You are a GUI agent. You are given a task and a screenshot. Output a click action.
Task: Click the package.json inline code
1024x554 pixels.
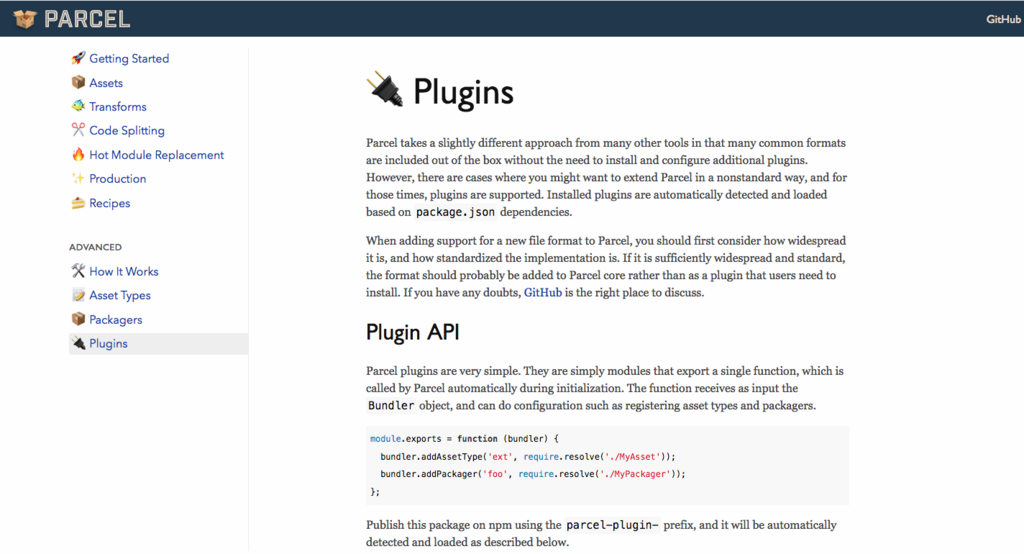(x=455, y=212)
